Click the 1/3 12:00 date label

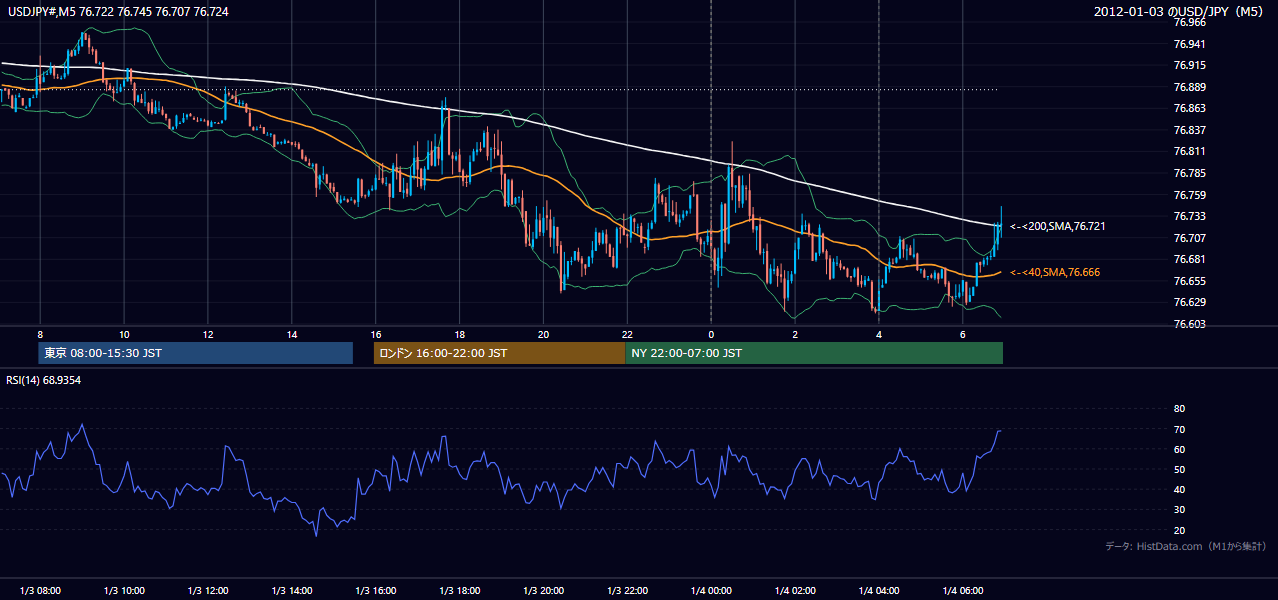click(208, 590)
